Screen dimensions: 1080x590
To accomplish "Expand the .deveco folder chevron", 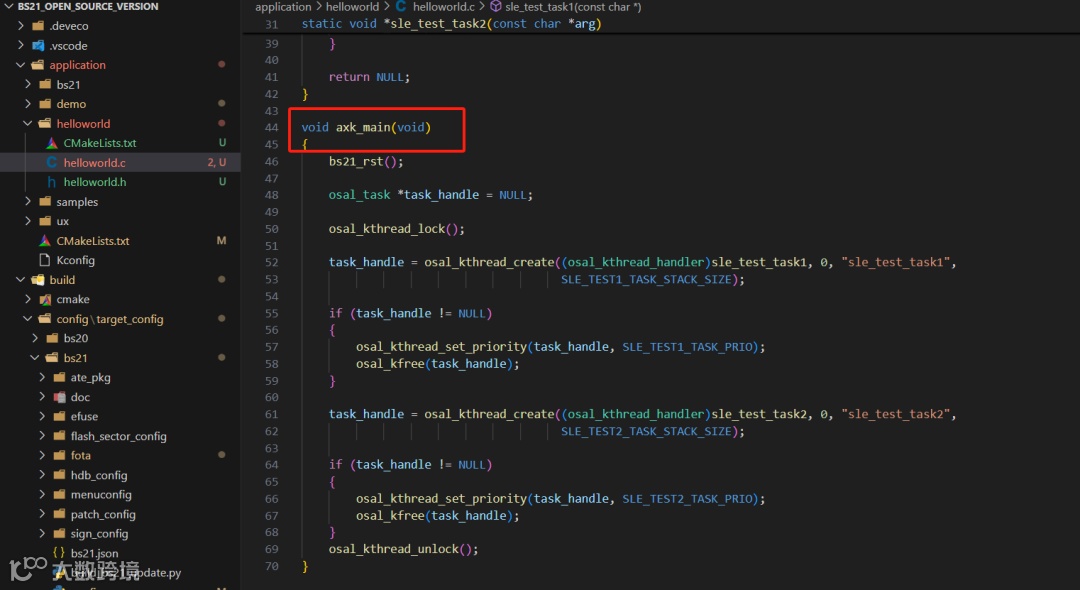I will (21, 25).
